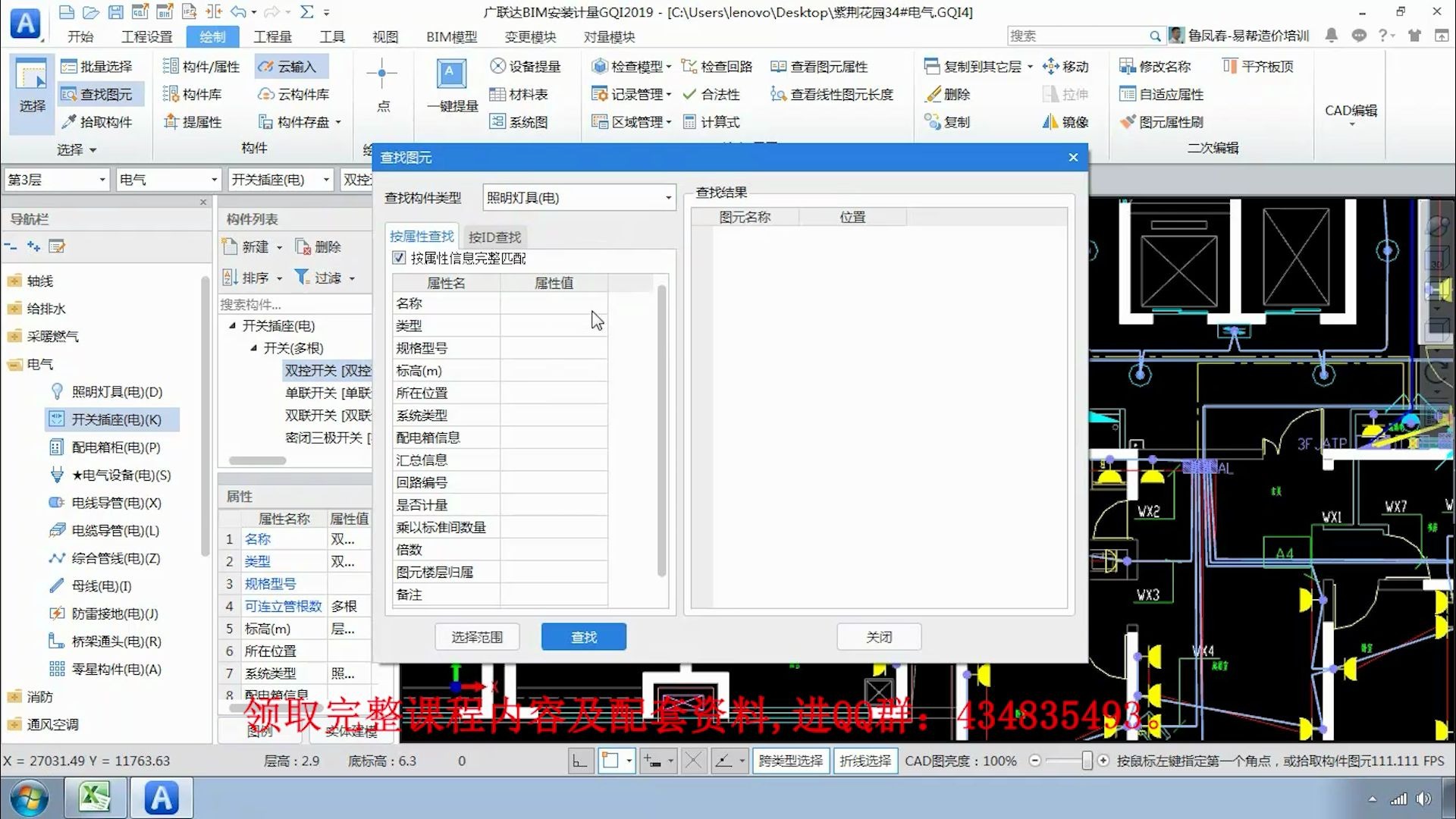Open the 云输入 feature
This screenshot has width=1456, height=819.
click(x=289, y=66)
